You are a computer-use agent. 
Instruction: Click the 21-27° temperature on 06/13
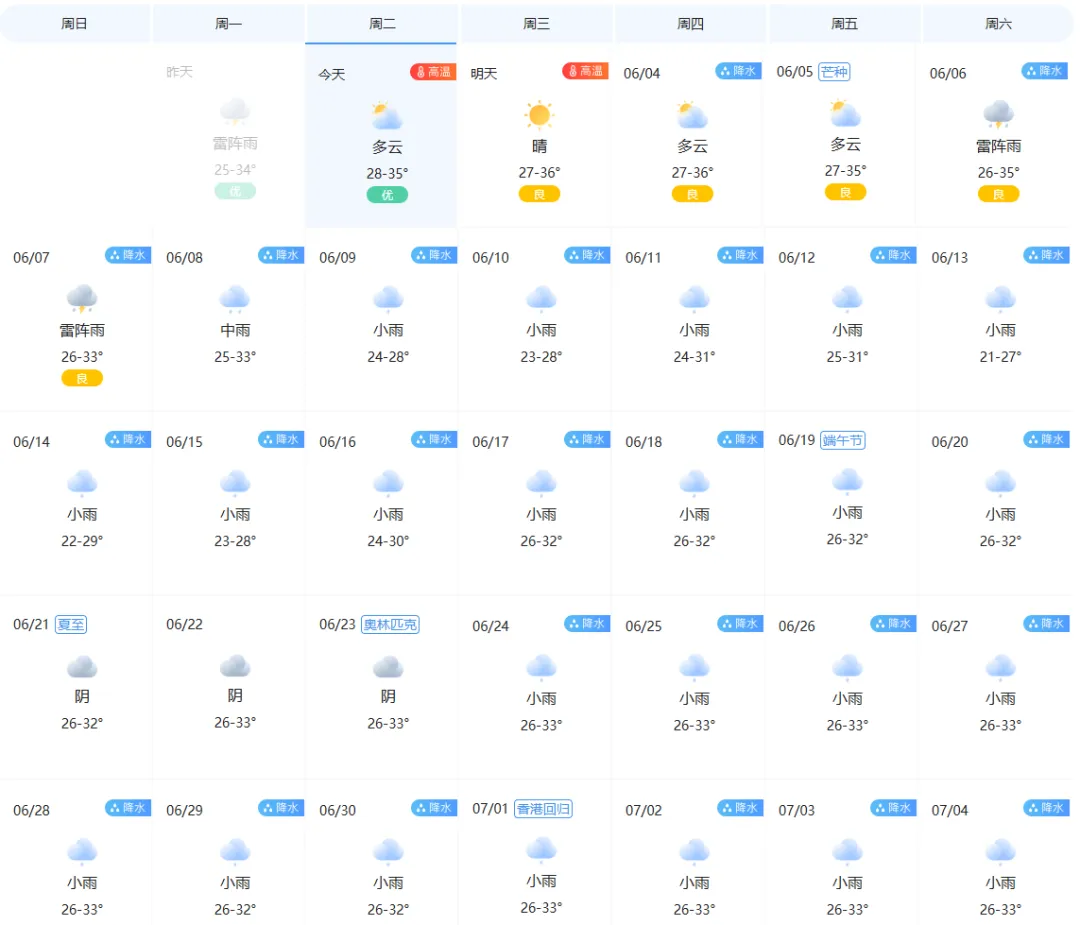pyautogui.click(x=1001, y=357)
